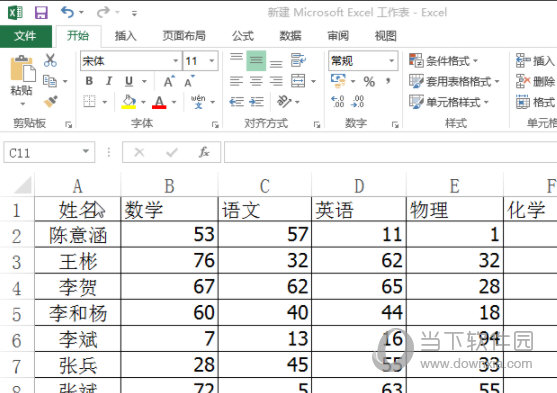Toggle the highlighted middle align icon
The width and height of the screenshot is (557, 393).
(x=256, y=61)
